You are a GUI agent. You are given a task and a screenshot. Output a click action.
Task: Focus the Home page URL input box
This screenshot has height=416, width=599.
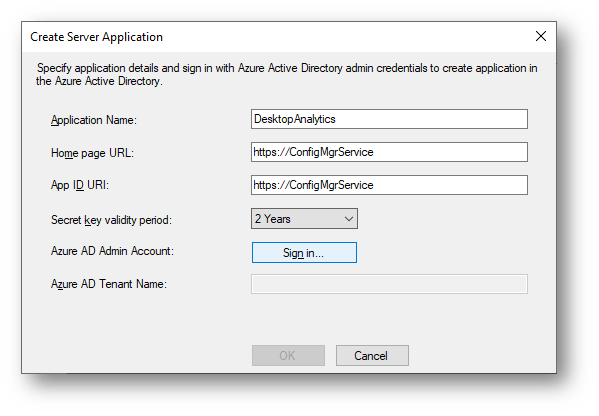tap(389, 152)
